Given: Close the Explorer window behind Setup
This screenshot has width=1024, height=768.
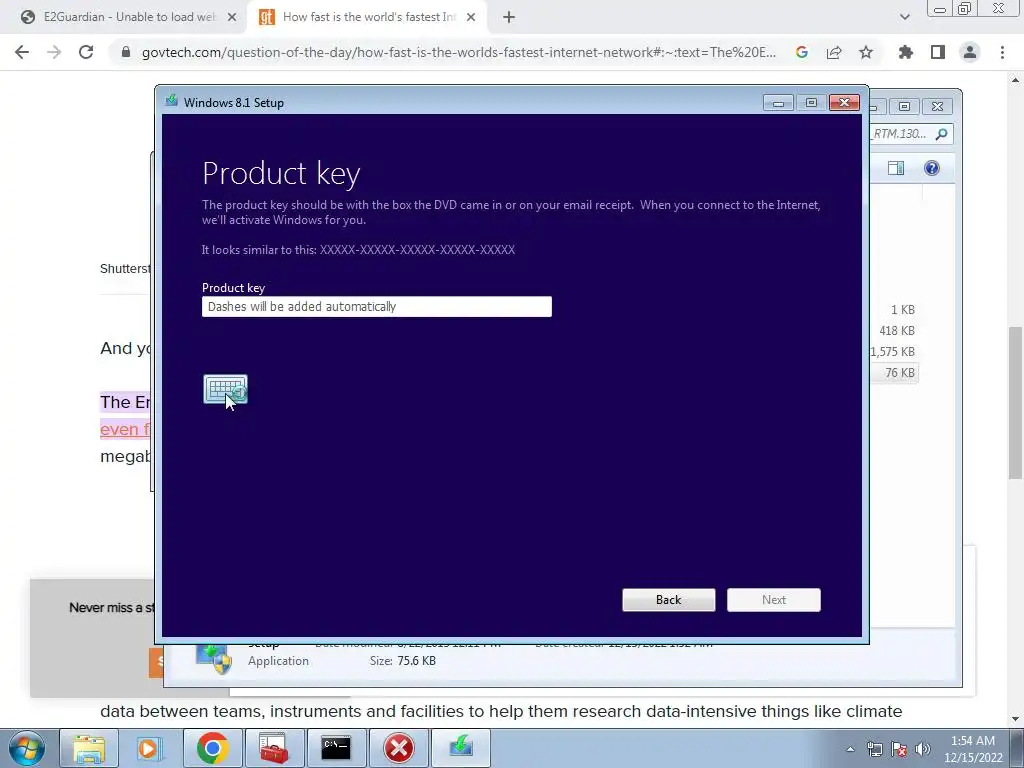Looking at the screenshot, I should tap(937, 106).
